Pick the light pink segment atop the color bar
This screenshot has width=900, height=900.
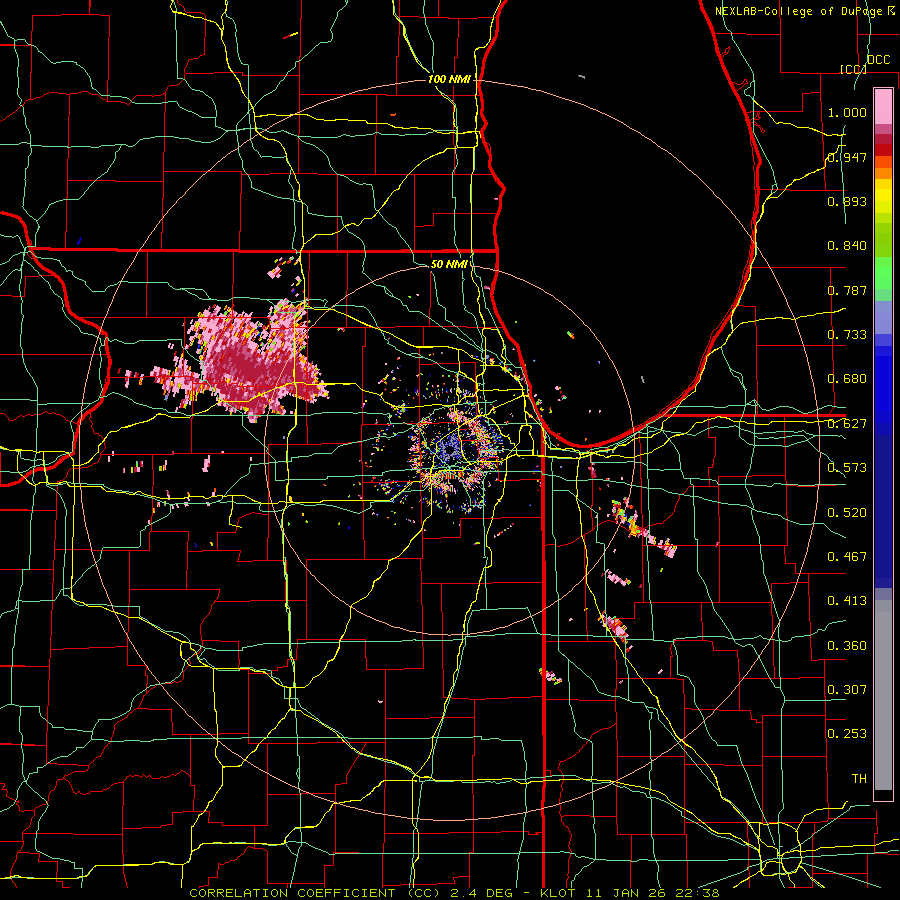[883, 107]
